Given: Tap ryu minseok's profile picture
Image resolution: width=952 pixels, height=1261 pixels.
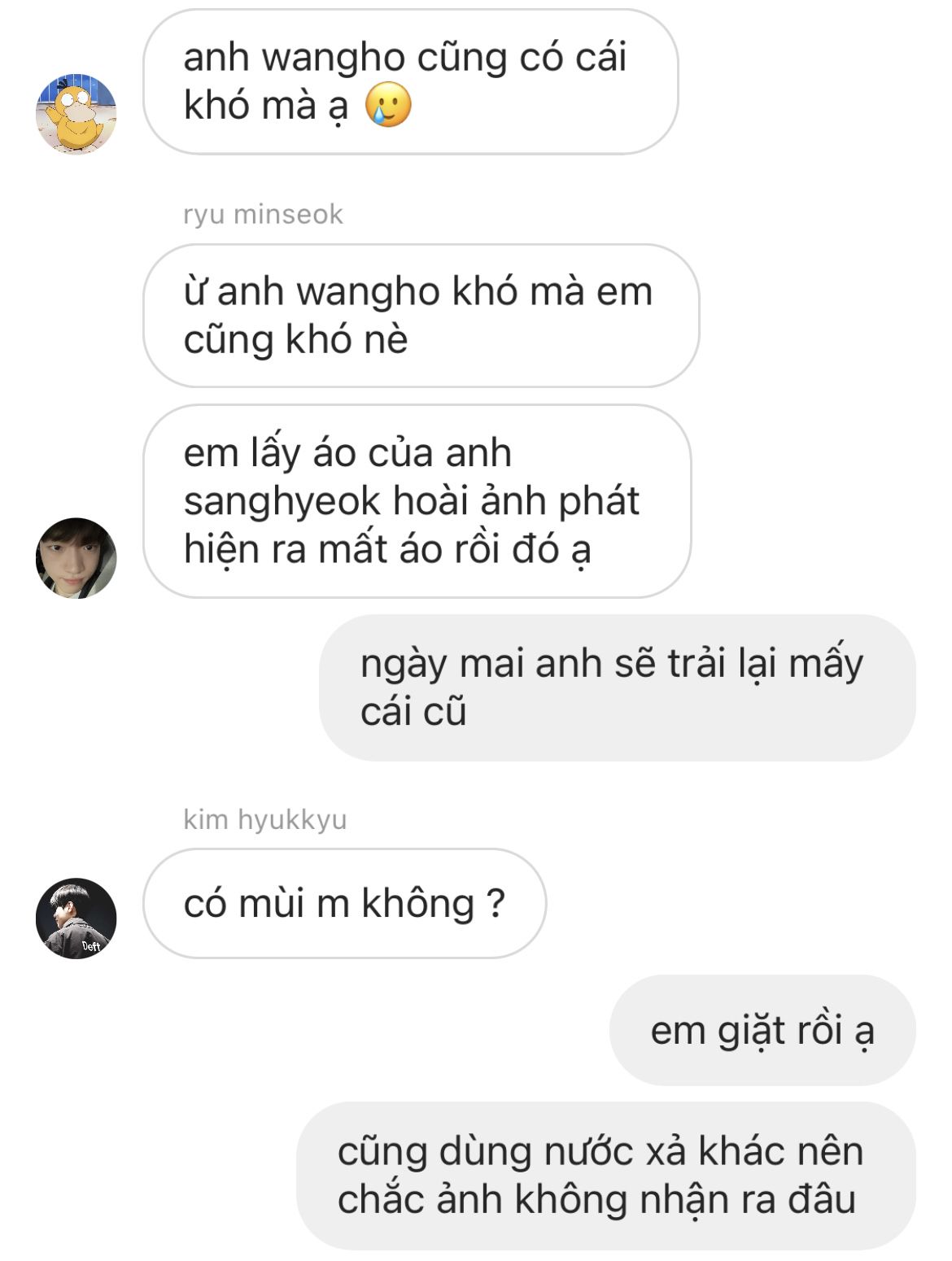Looking at the screenshot, I should (76, 558).
